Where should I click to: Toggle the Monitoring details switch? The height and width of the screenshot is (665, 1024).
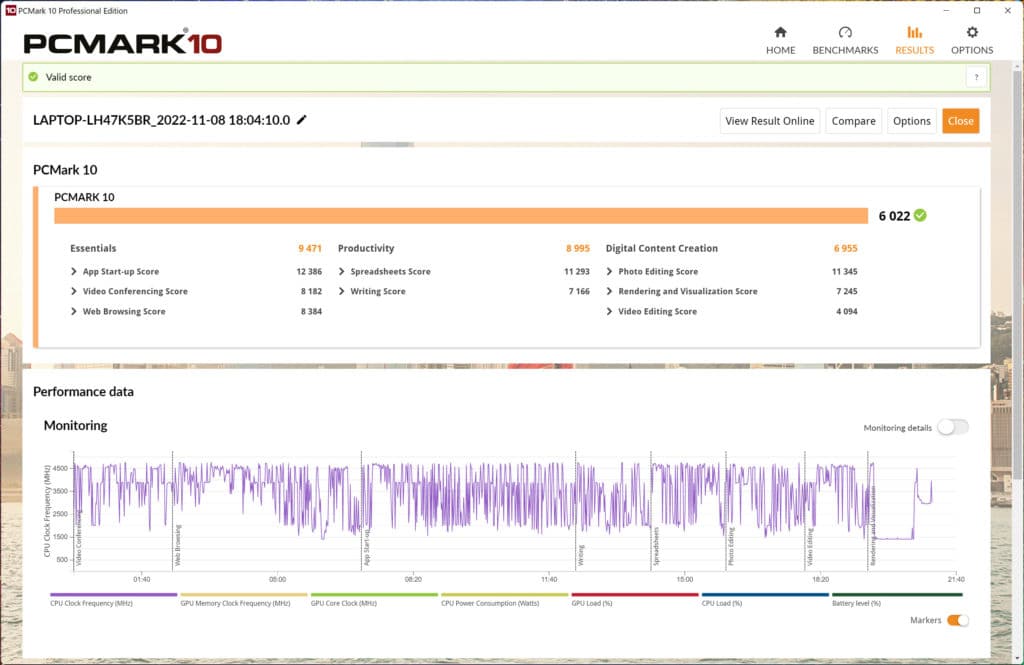pos(953,427)
